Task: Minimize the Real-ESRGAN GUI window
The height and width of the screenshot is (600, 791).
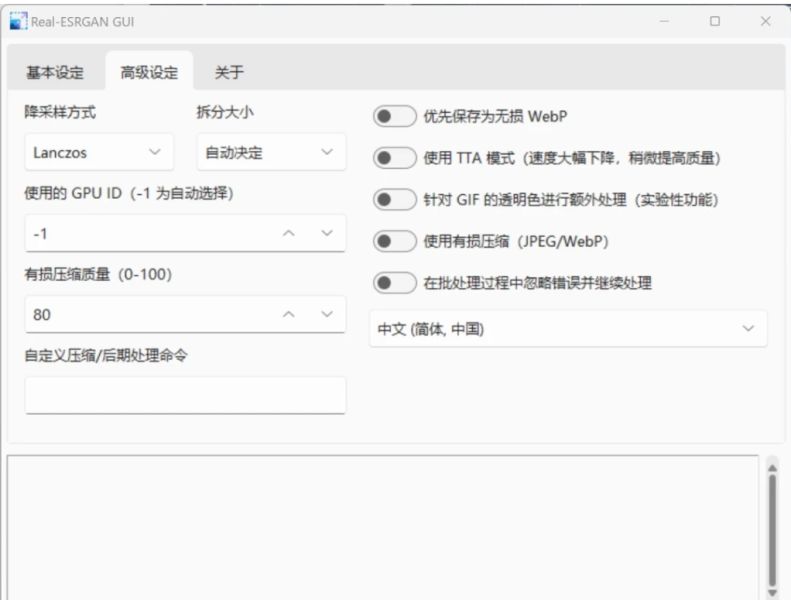Action: tap(664, 21)
